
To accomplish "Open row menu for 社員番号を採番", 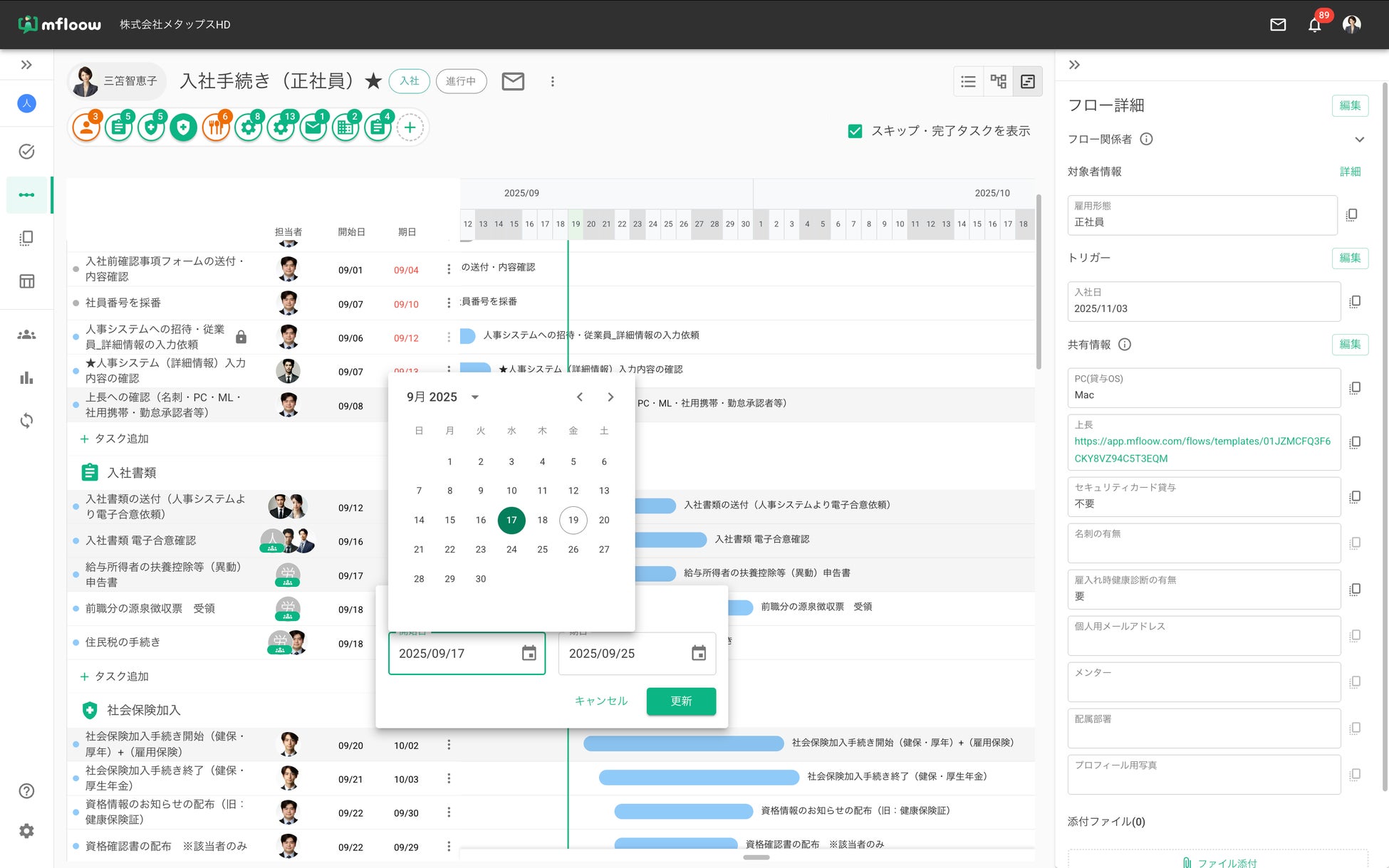I will pyautogui.click(x=449, y=303).
